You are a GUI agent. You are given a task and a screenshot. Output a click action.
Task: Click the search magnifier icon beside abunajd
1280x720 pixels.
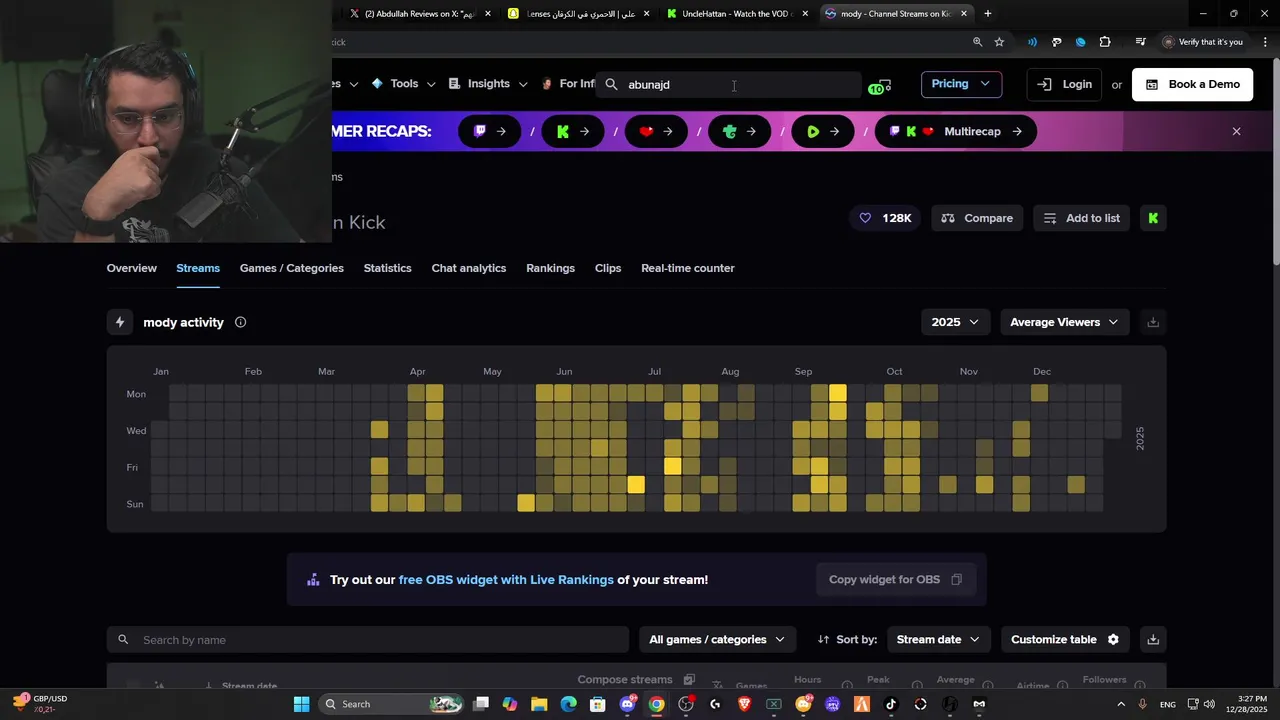[611, 85]
